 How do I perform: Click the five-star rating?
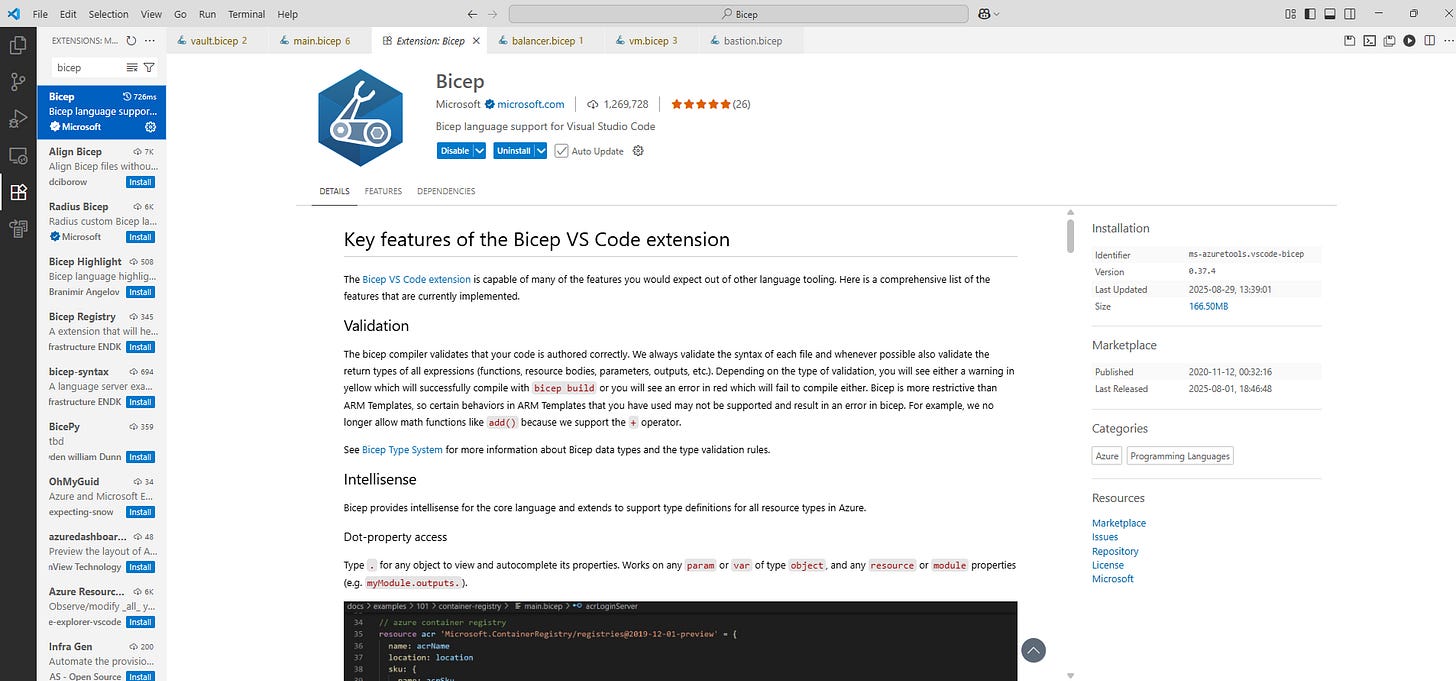pos(700,104)
